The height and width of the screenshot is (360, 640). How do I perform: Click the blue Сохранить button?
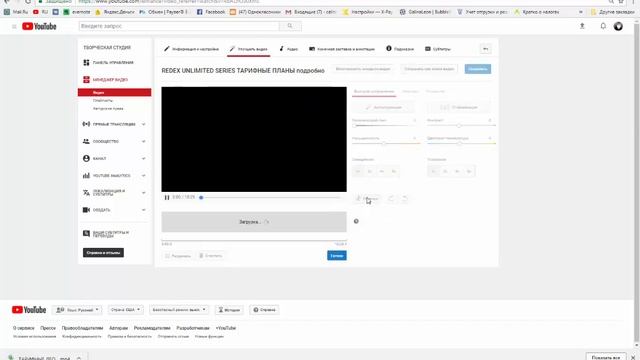pos(478,69)
